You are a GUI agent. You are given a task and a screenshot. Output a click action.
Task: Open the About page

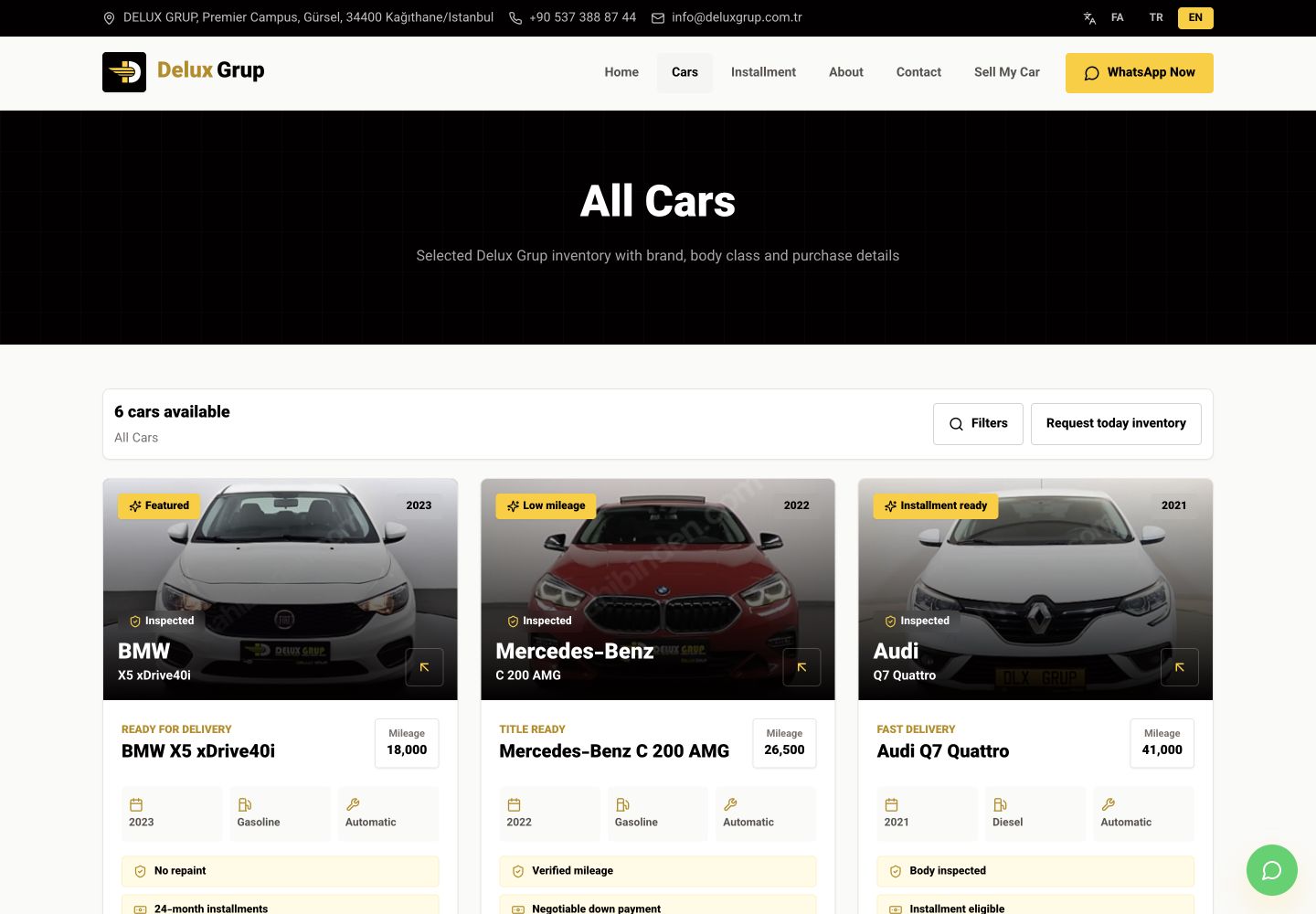(x=846, y=72)
